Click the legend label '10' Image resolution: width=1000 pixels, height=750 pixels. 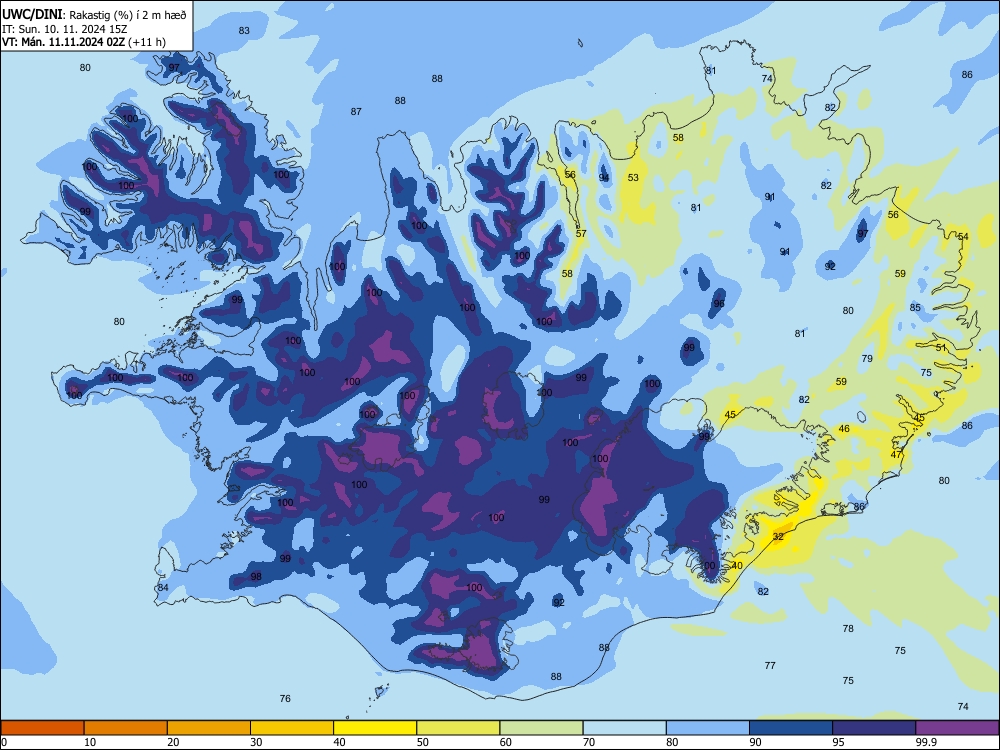click(90, 742)
